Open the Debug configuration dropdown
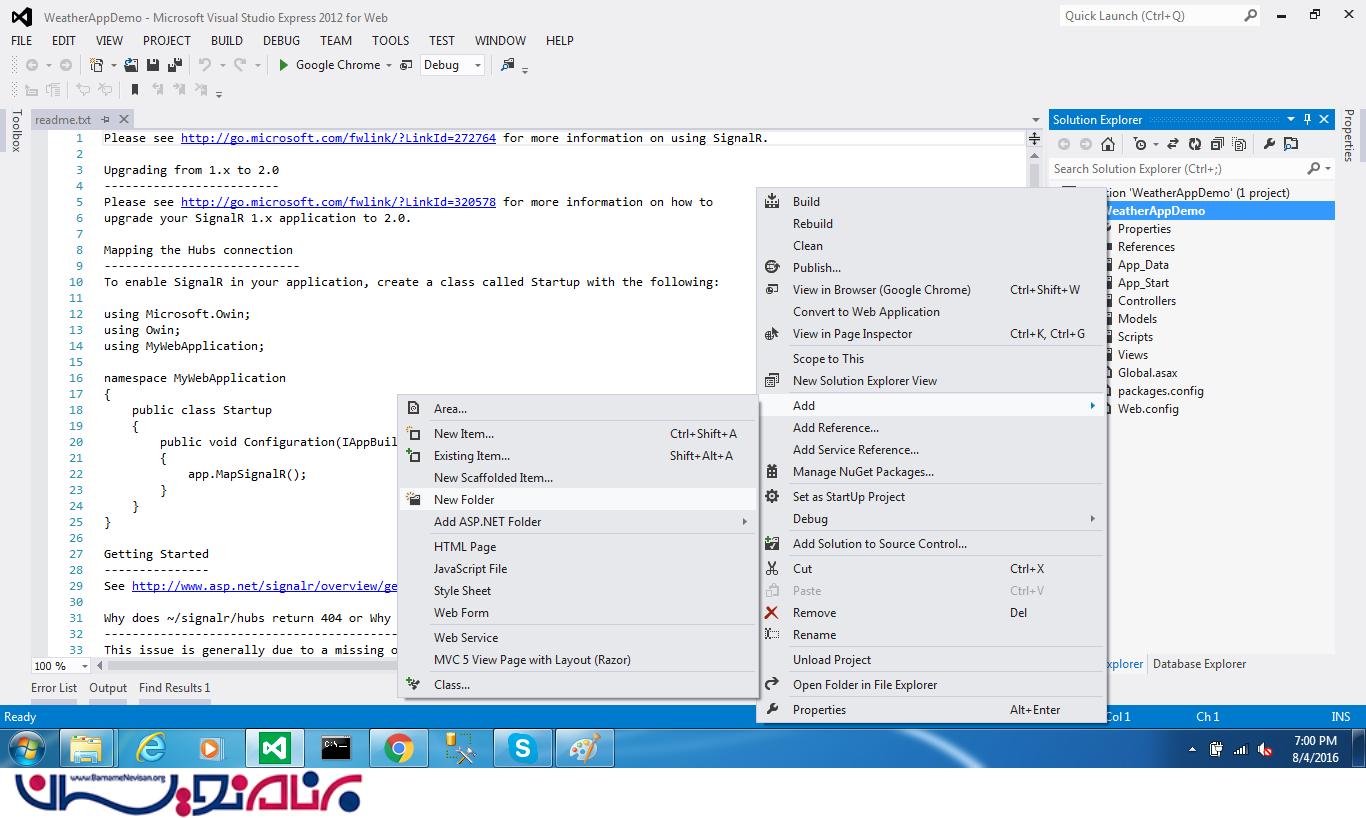Image resolution: width=1366 pixels, height=818 pixels. (452, 65)
